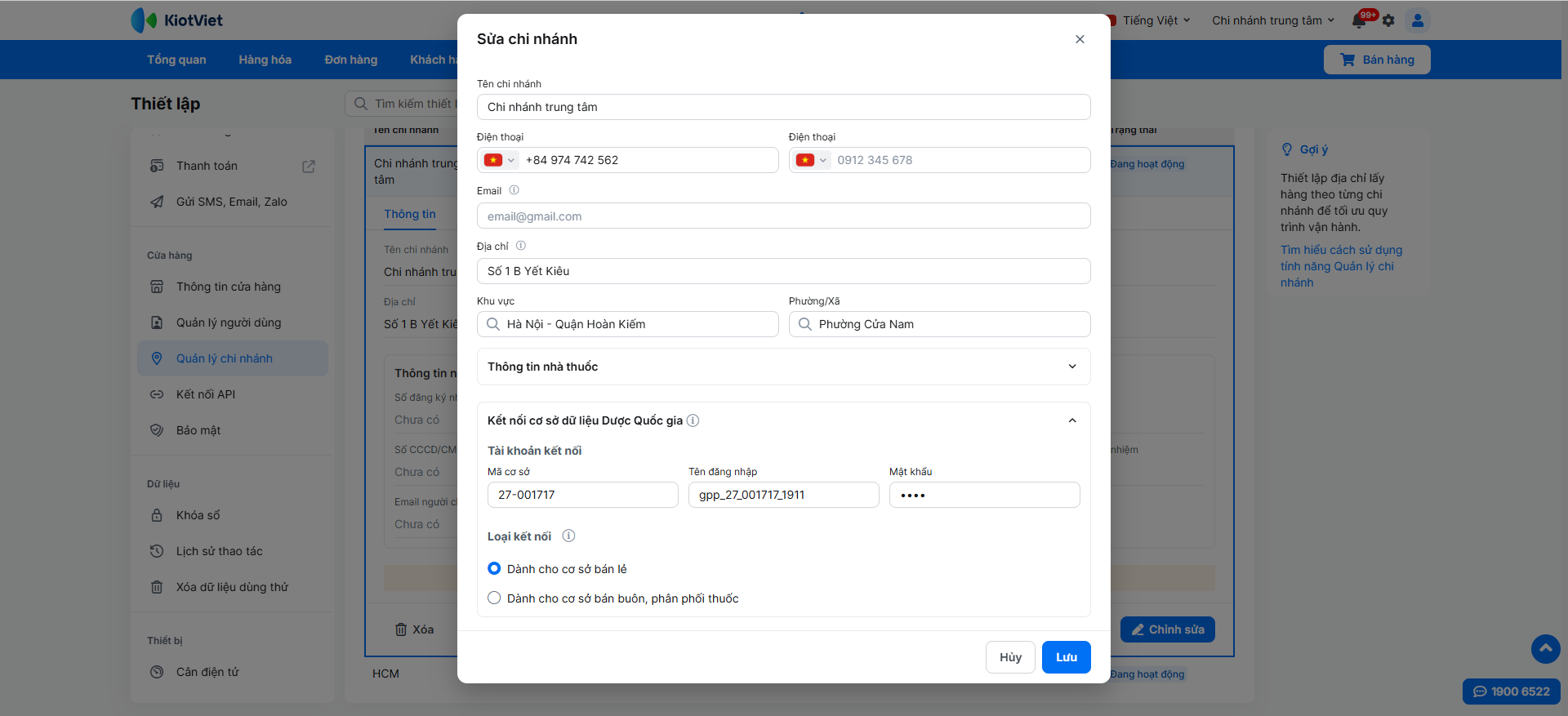Click info icon next to Dược Quốc gia heading
The height and width of the screenshot is (716, 1568).
(693, 420)
